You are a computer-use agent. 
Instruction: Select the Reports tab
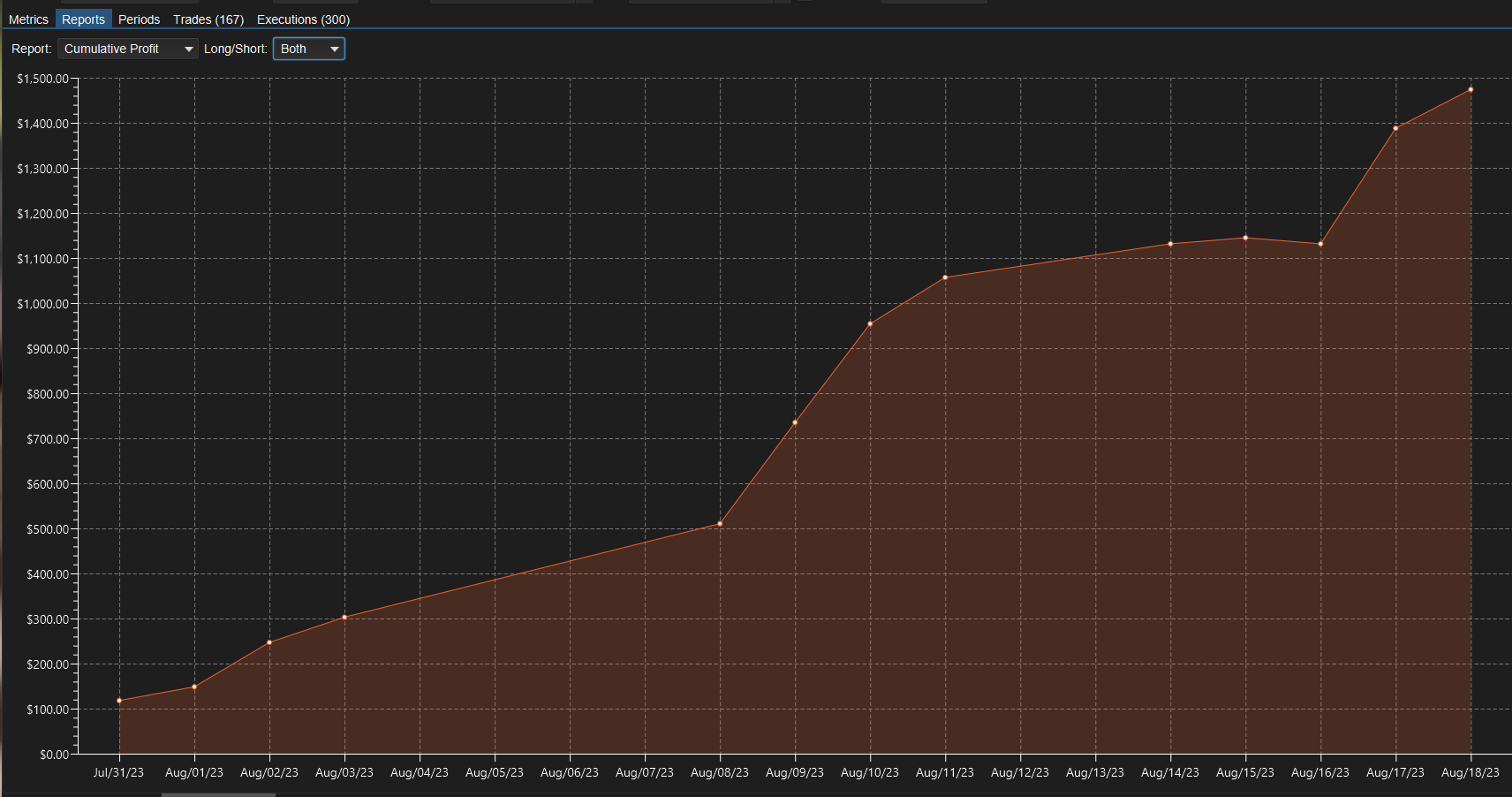point(83,19)
